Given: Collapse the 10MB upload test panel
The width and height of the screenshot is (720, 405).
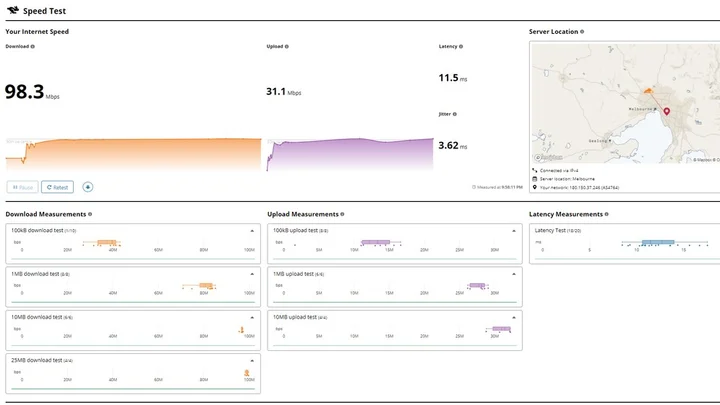Looking at the screenshot, I should (x=514, y=317).
